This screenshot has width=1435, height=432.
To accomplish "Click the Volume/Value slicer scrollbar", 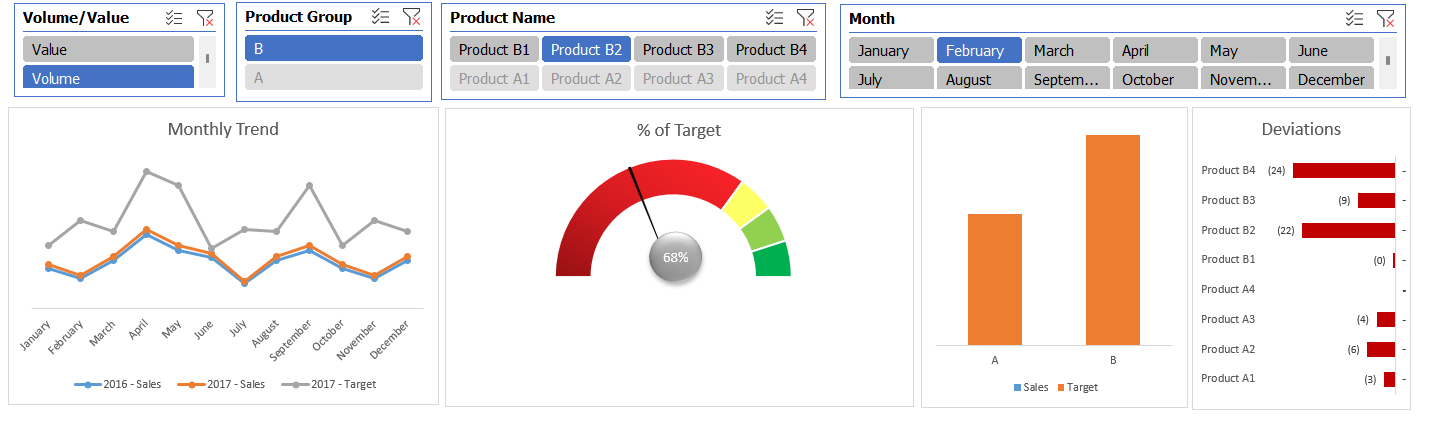I will [x=207, y=58].
